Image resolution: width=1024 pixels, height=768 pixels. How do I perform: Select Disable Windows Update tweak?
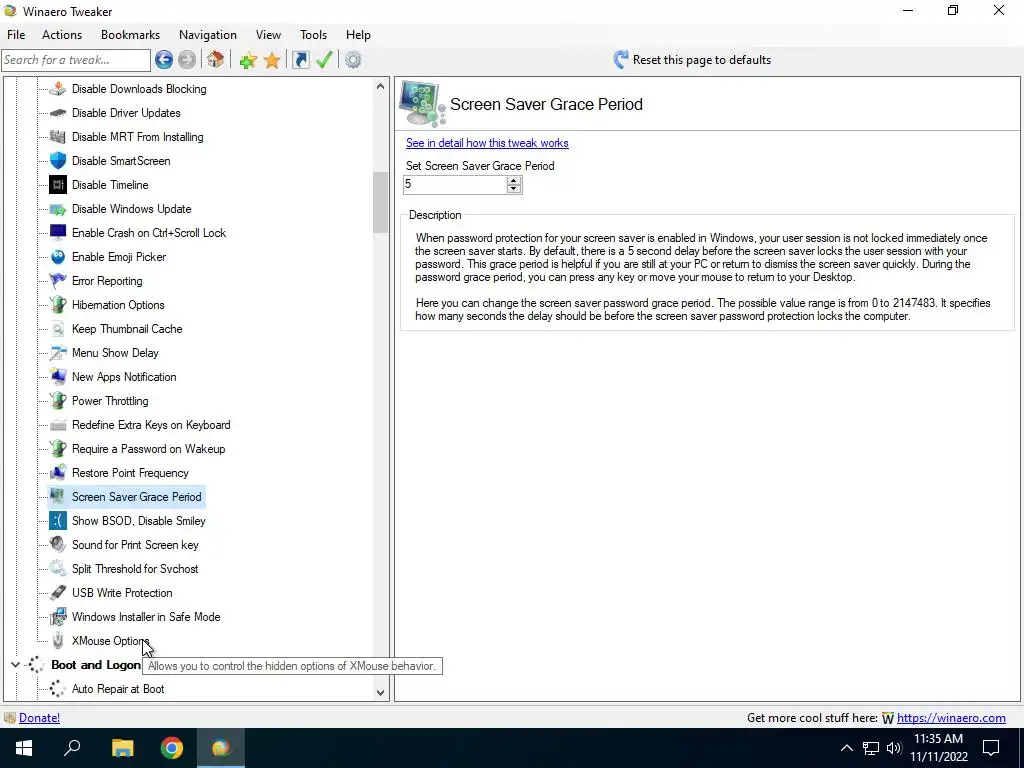tap(131, 209)
